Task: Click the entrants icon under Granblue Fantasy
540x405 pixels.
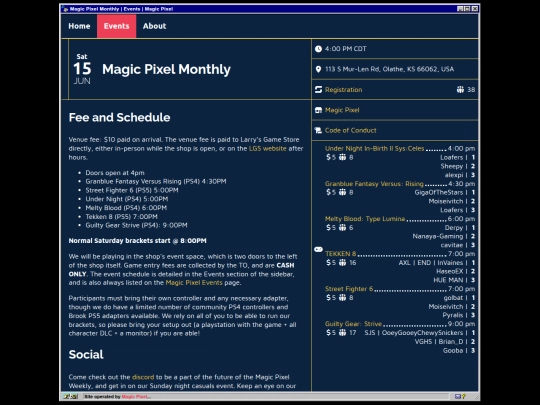Action: tap(342, 193)
